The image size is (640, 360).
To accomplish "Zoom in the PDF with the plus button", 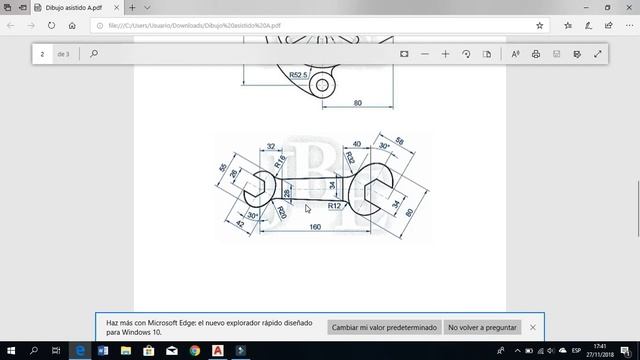I will click(x=445, y=54).
